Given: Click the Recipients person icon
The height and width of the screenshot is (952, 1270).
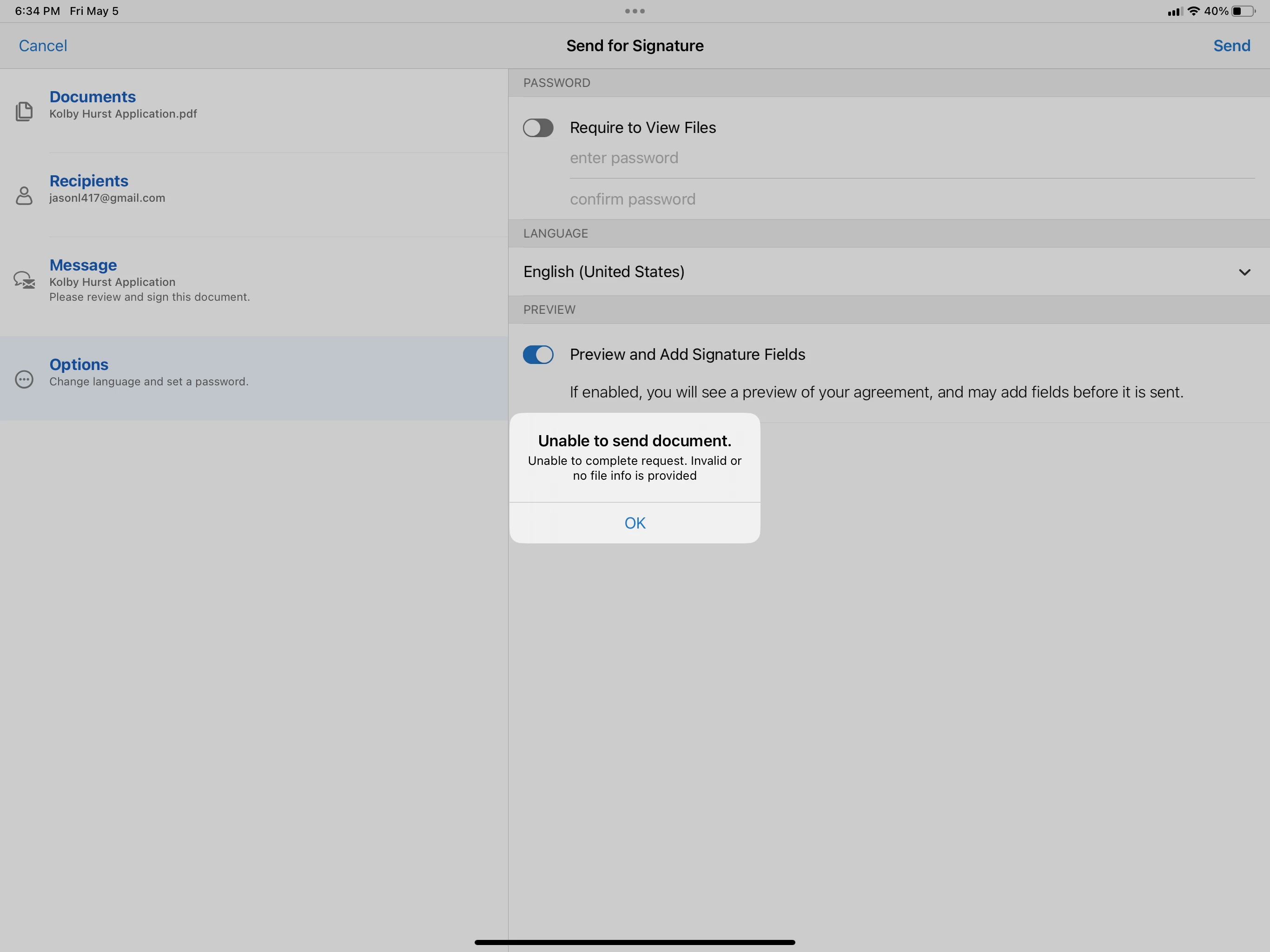Looking at the screenshot, I should pyautogui.click(x=24, y=195).
